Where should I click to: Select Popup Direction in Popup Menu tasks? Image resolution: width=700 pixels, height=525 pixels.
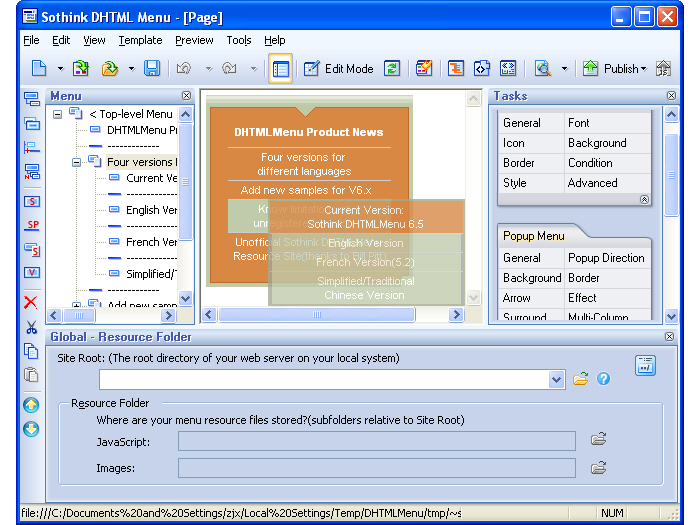point(606,258)
